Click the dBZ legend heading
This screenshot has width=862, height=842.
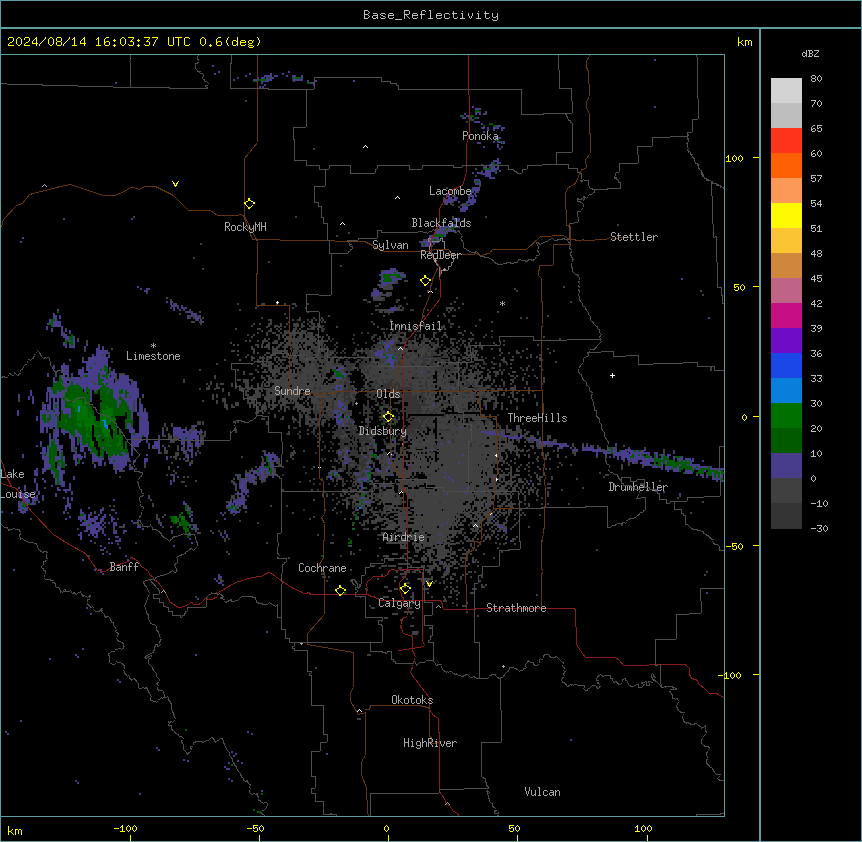[810, 53]
